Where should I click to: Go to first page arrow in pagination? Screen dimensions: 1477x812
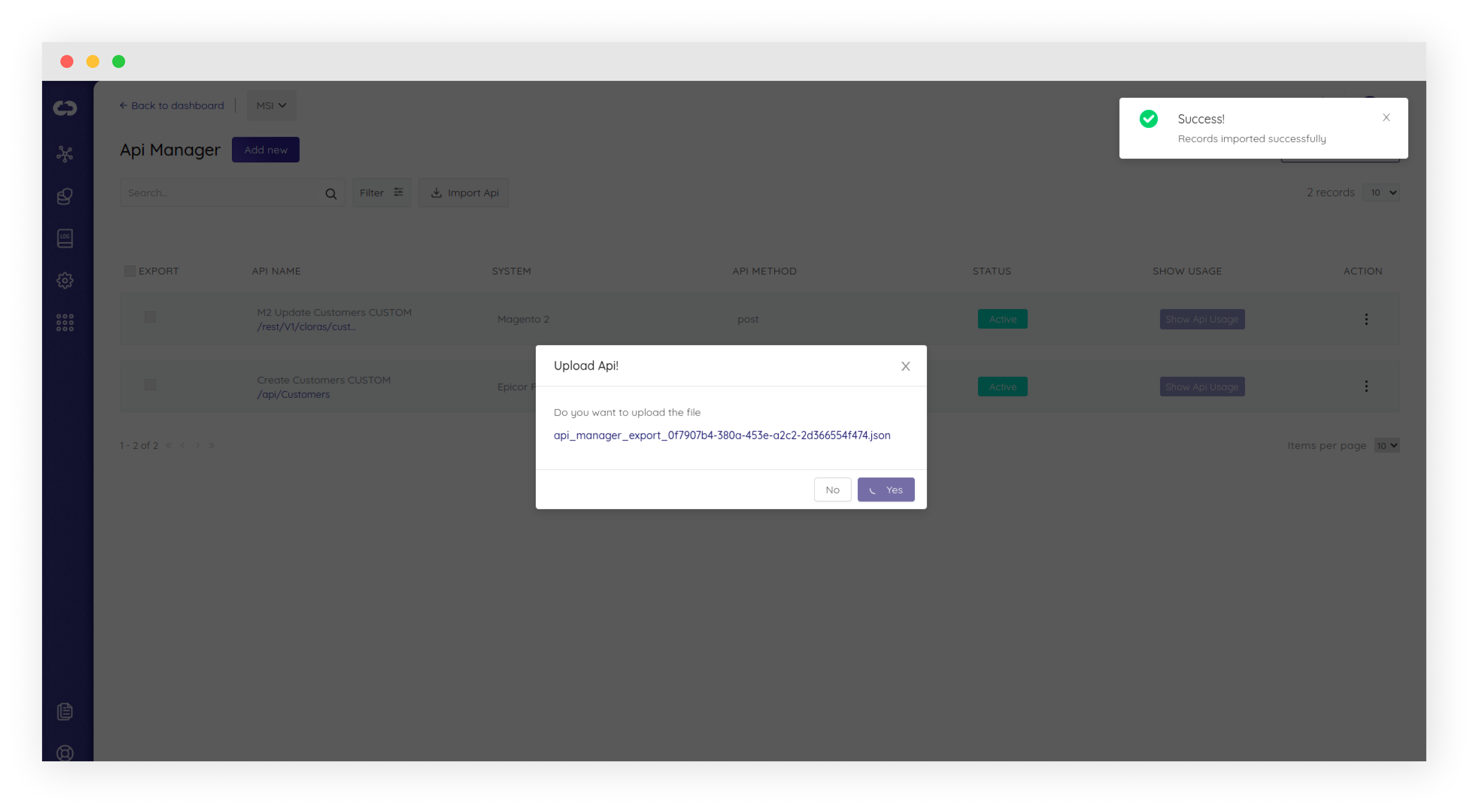click(169, 445)
